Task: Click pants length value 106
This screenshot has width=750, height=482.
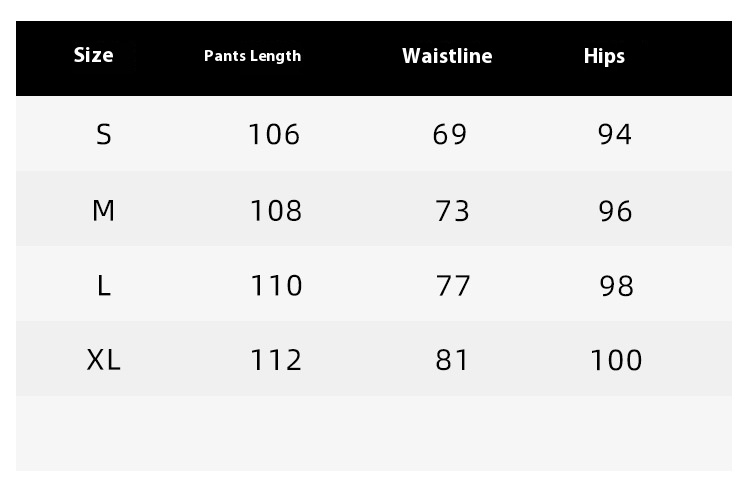Action: click(x=274, y=134)
